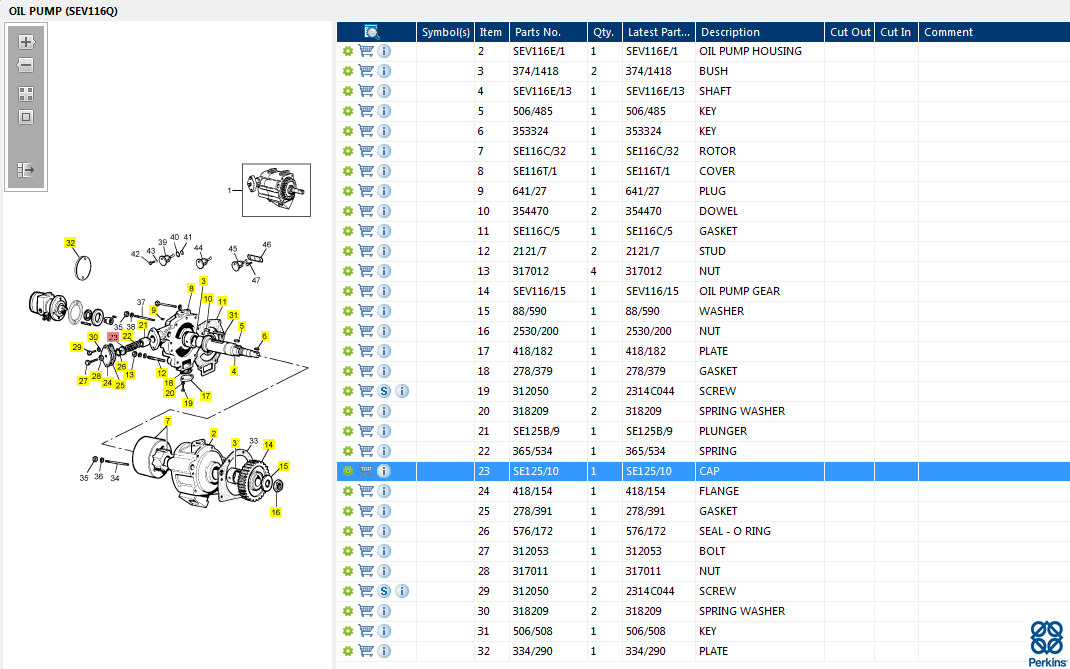Click the Latest Part column header
The width and height of the screenshot is (1070, 669).
[659, 32]
